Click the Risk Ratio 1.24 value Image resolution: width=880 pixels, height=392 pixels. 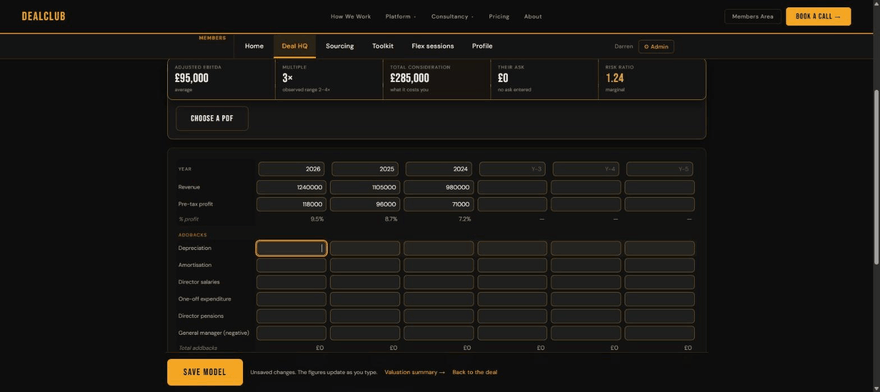615,79
